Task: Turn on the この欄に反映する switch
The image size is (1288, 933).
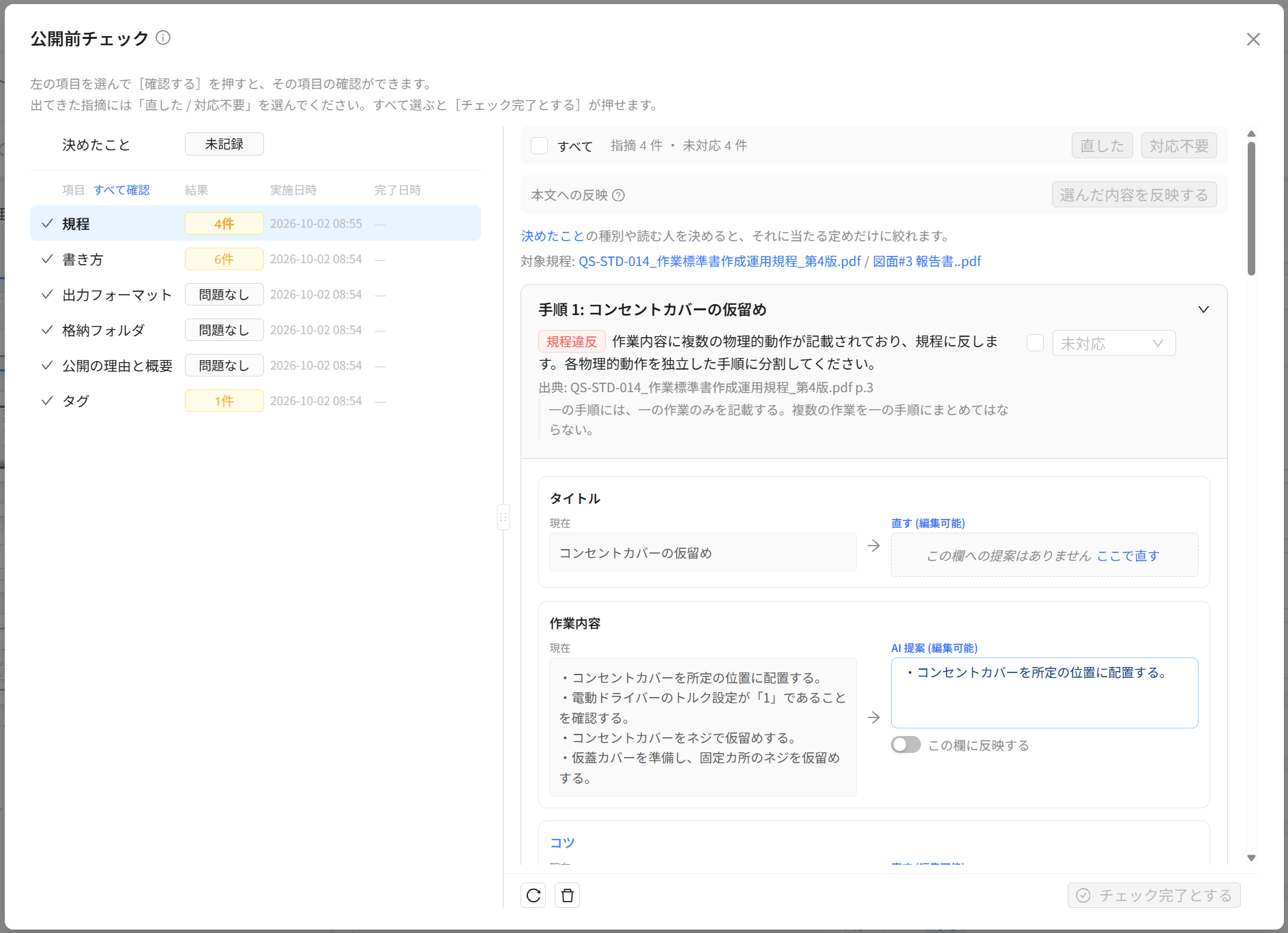Action: click(x=906, y=745)
